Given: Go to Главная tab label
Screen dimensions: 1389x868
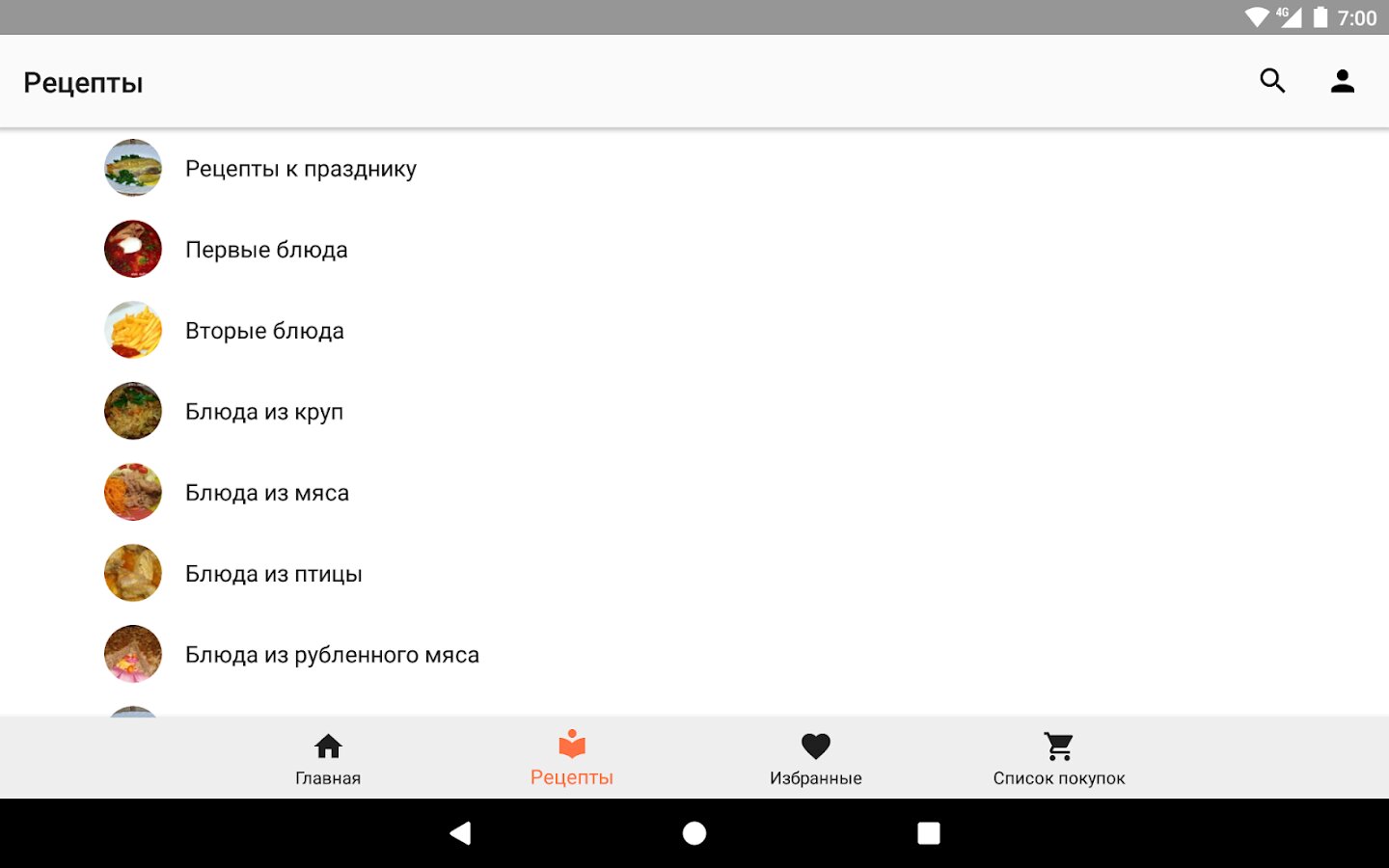Looking at the screenshot, I should point(328,778).
